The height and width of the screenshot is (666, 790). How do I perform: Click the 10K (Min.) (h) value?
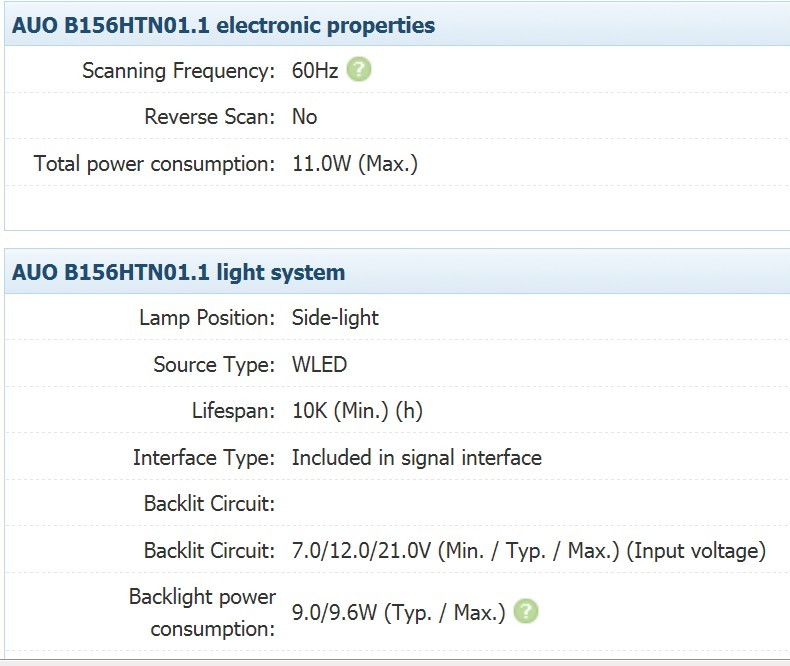click(x=357, y=411)
